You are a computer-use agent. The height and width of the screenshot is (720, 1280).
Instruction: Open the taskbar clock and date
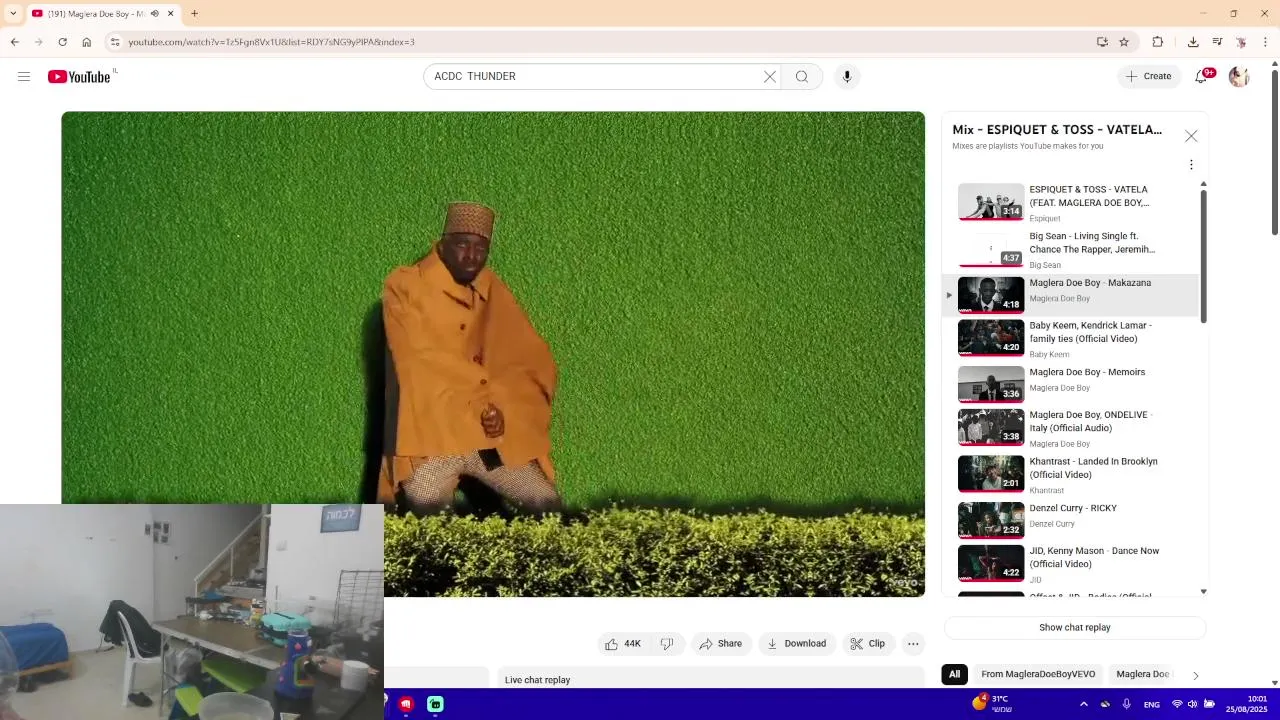point(1246,704)
